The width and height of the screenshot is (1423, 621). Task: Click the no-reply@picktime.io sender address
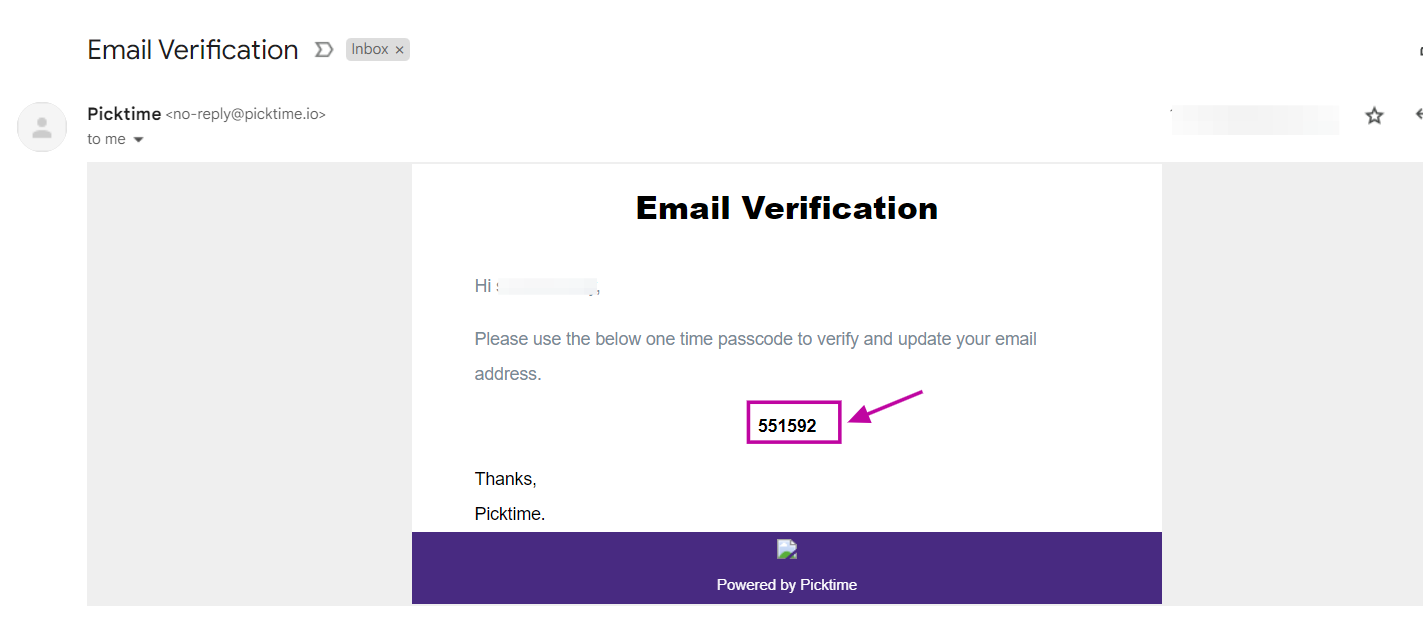(x=246, y=114)
